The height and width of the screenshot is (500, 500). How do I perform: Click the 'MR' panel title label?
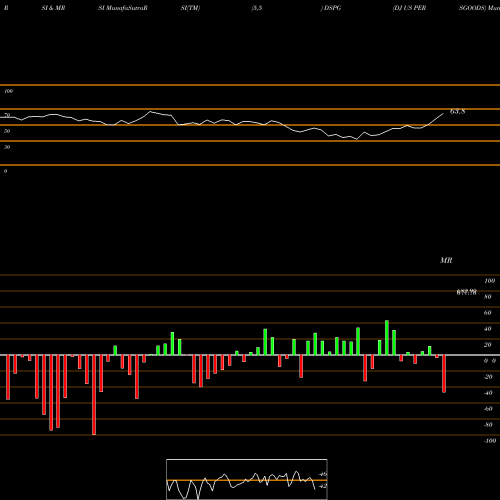click(x=446, y=260)
